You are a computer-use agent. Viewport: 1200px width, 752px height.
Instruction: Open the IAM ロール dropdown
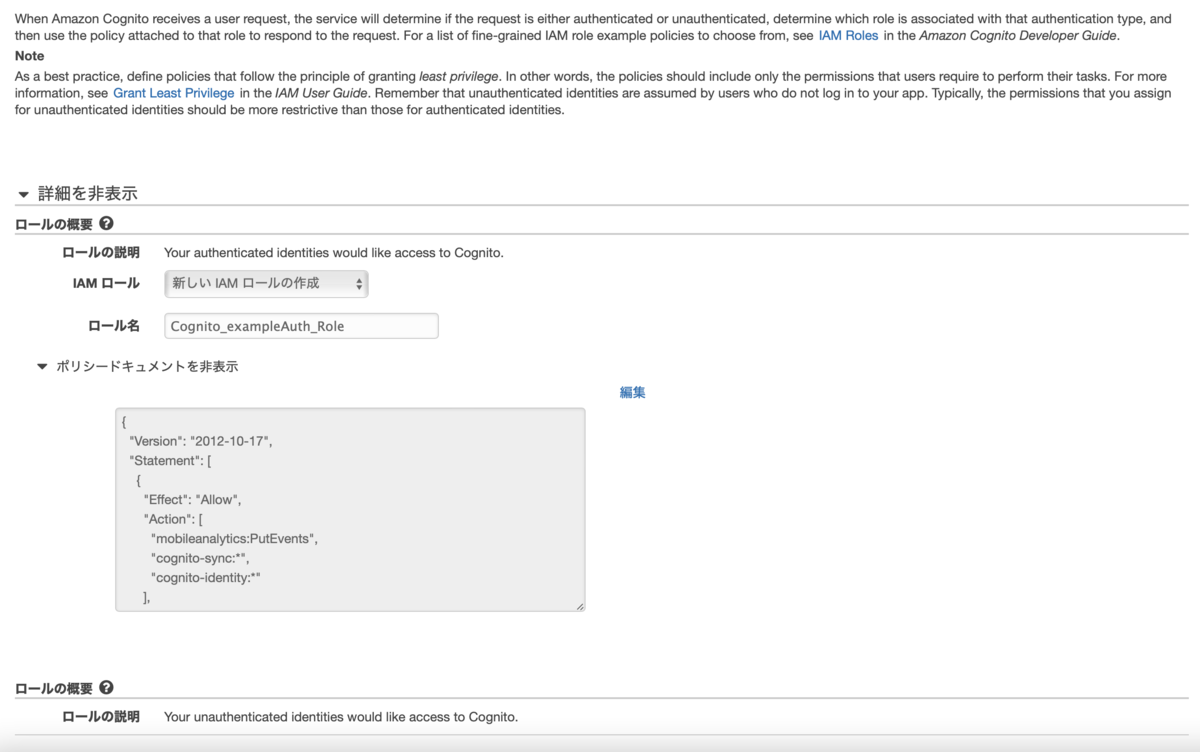click(266, 284)
